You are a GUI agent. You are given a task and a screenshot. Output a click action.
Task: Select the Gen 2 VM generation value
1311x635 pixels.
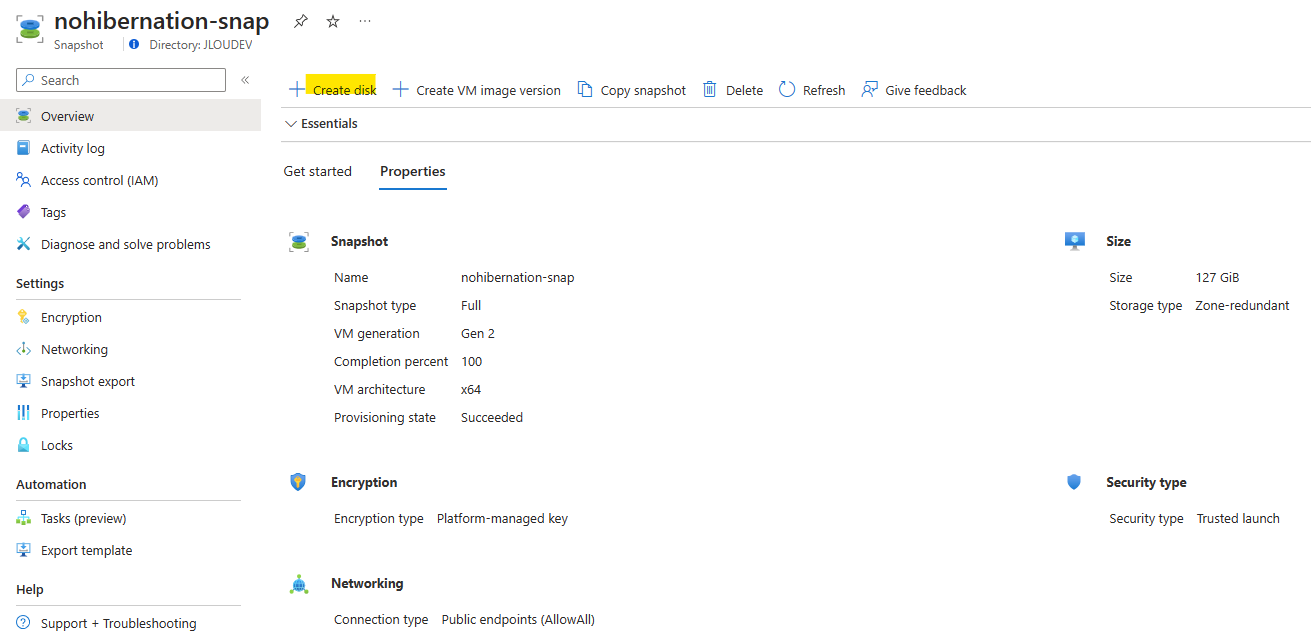478,333
